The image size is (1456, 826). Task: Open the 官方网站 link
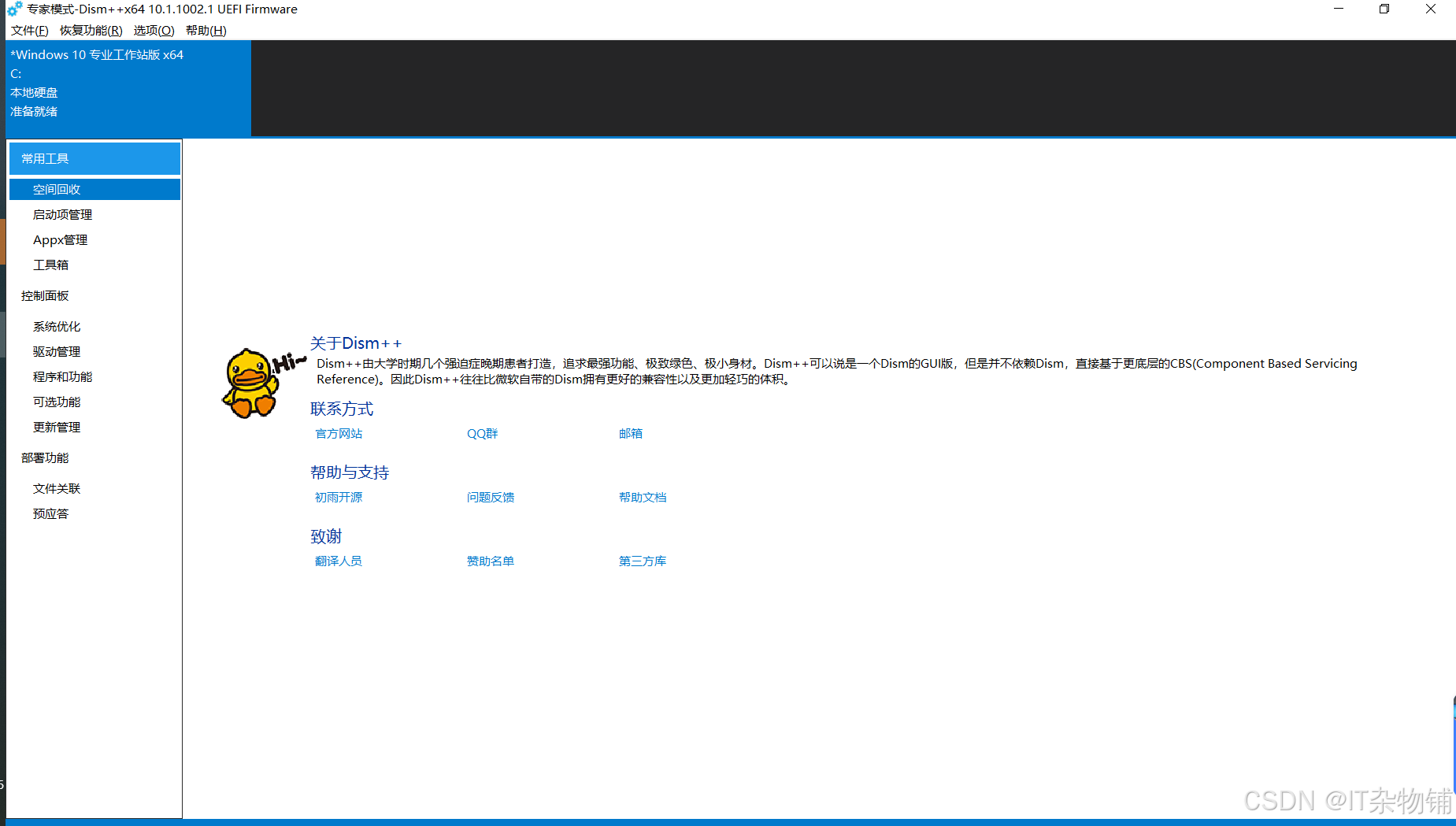pos(339,434)
